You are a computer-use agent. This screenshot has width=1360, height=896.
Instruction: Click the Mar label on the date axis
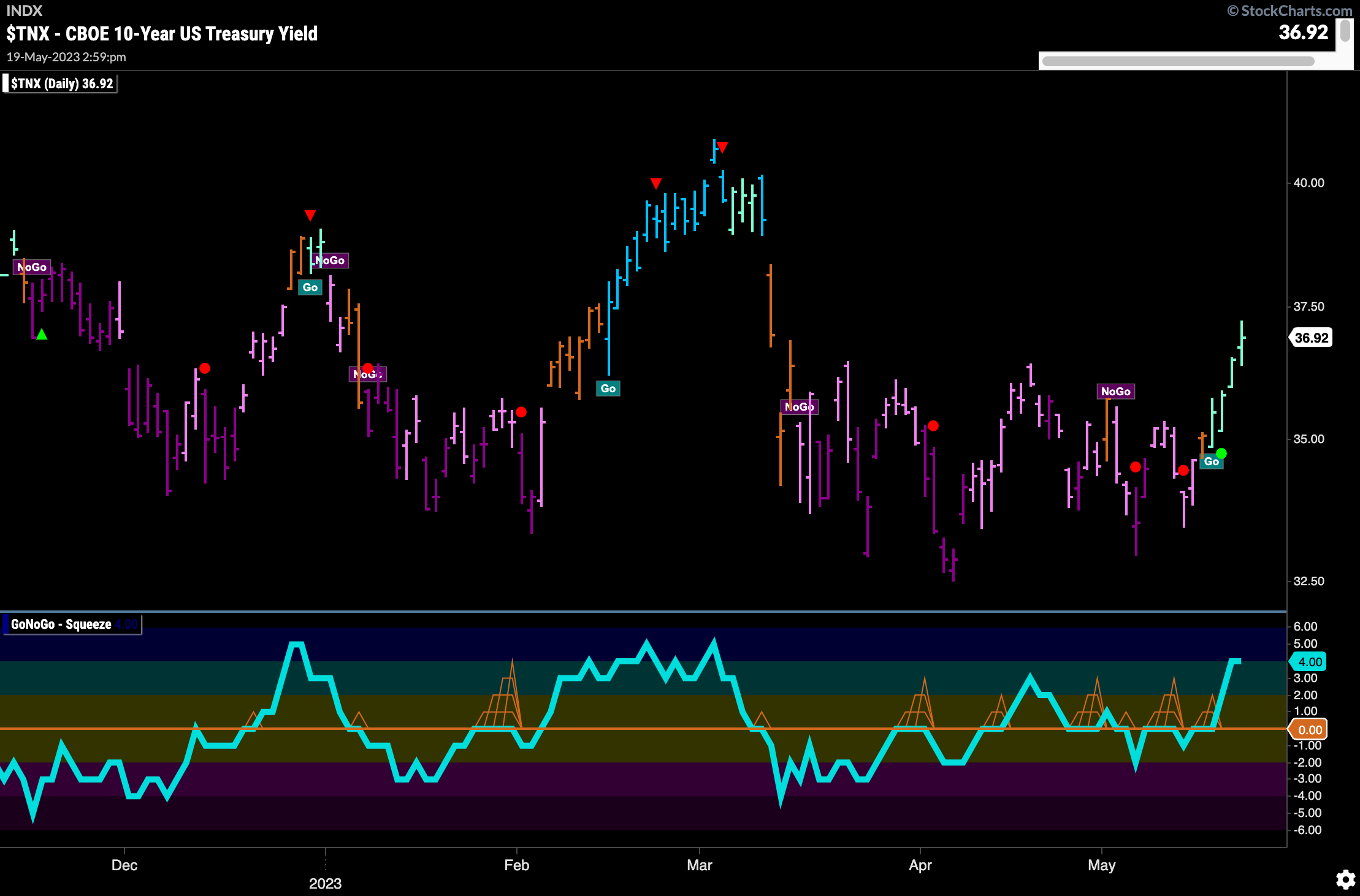[699, 865]
